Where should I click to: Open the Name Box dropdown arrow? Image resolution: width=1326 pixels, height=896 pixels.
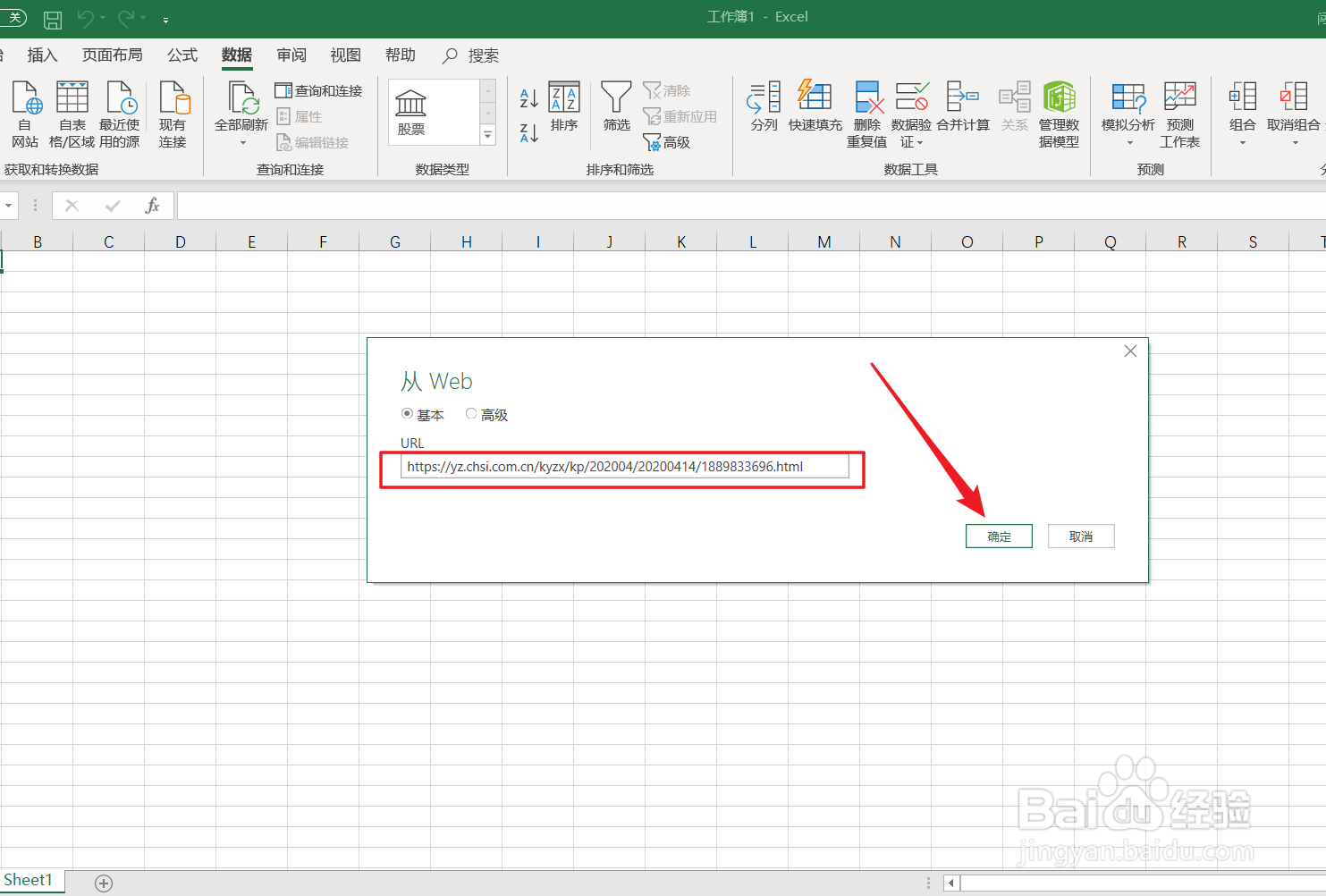click(8, 206)
